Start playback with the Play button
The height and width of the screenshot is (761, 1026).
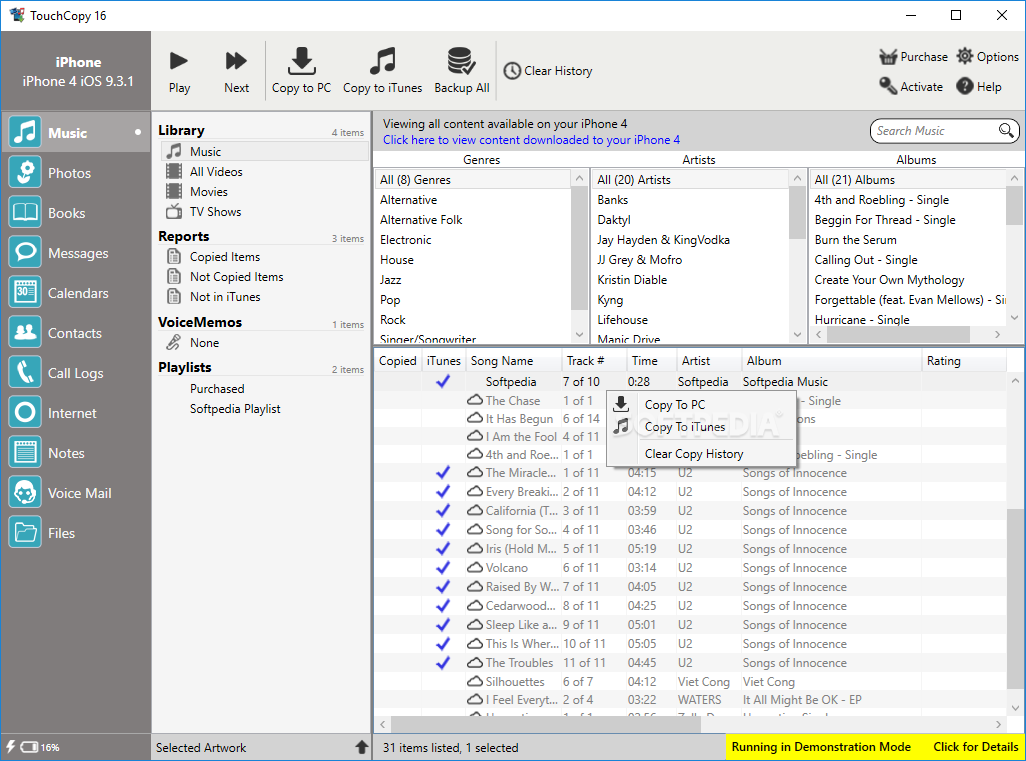pyautogui.click(x=179, y=71)
